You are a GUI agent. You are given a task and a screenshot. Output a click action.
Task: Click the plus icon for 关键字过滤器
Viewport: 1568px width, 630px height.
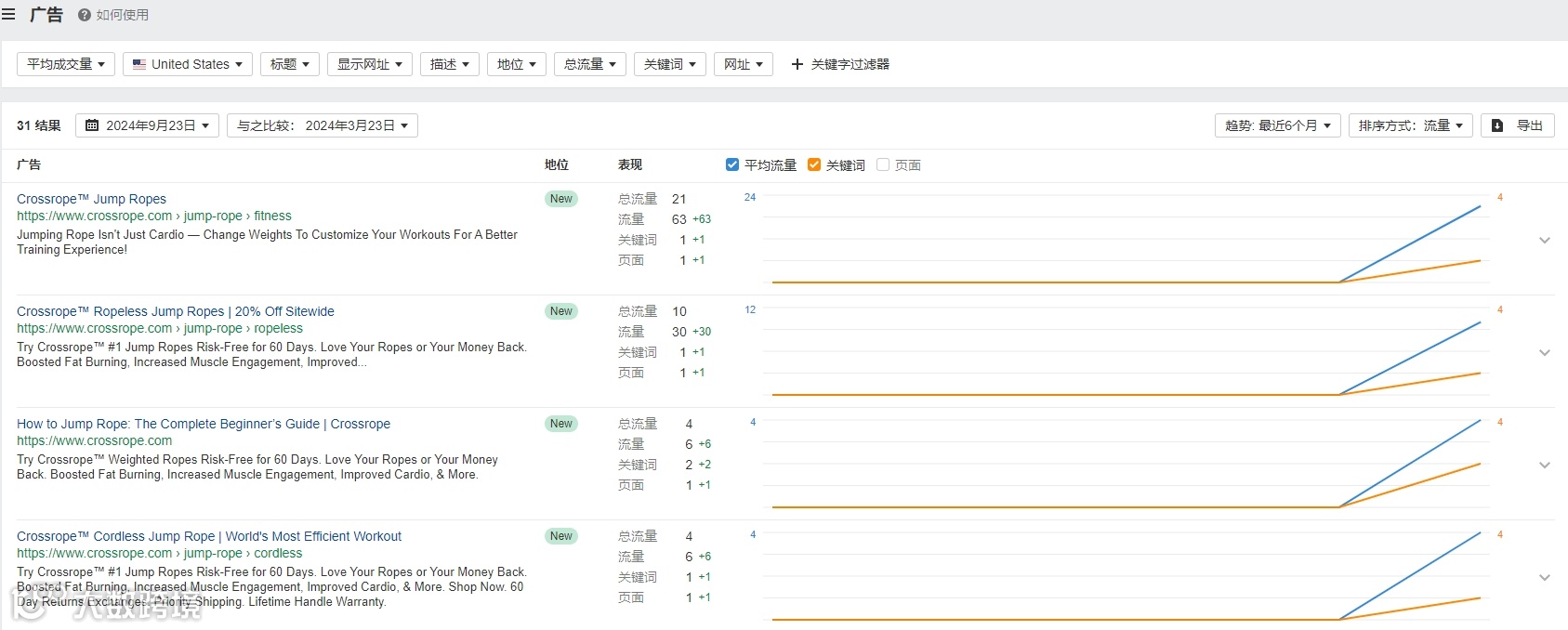pos(797,64)
